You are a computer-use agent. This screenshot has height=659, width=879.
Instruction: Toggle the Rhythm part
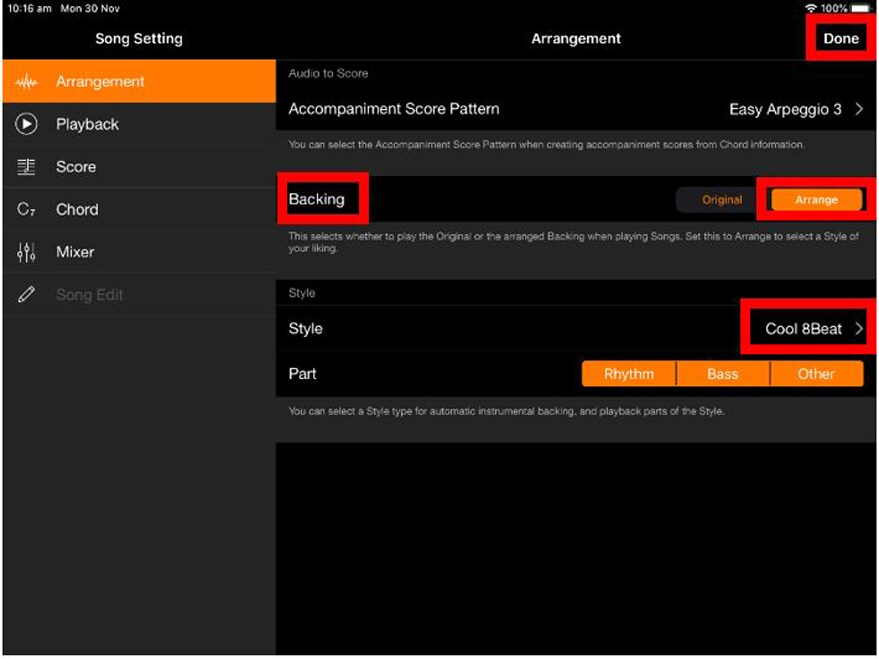click(x=629, y=374)
